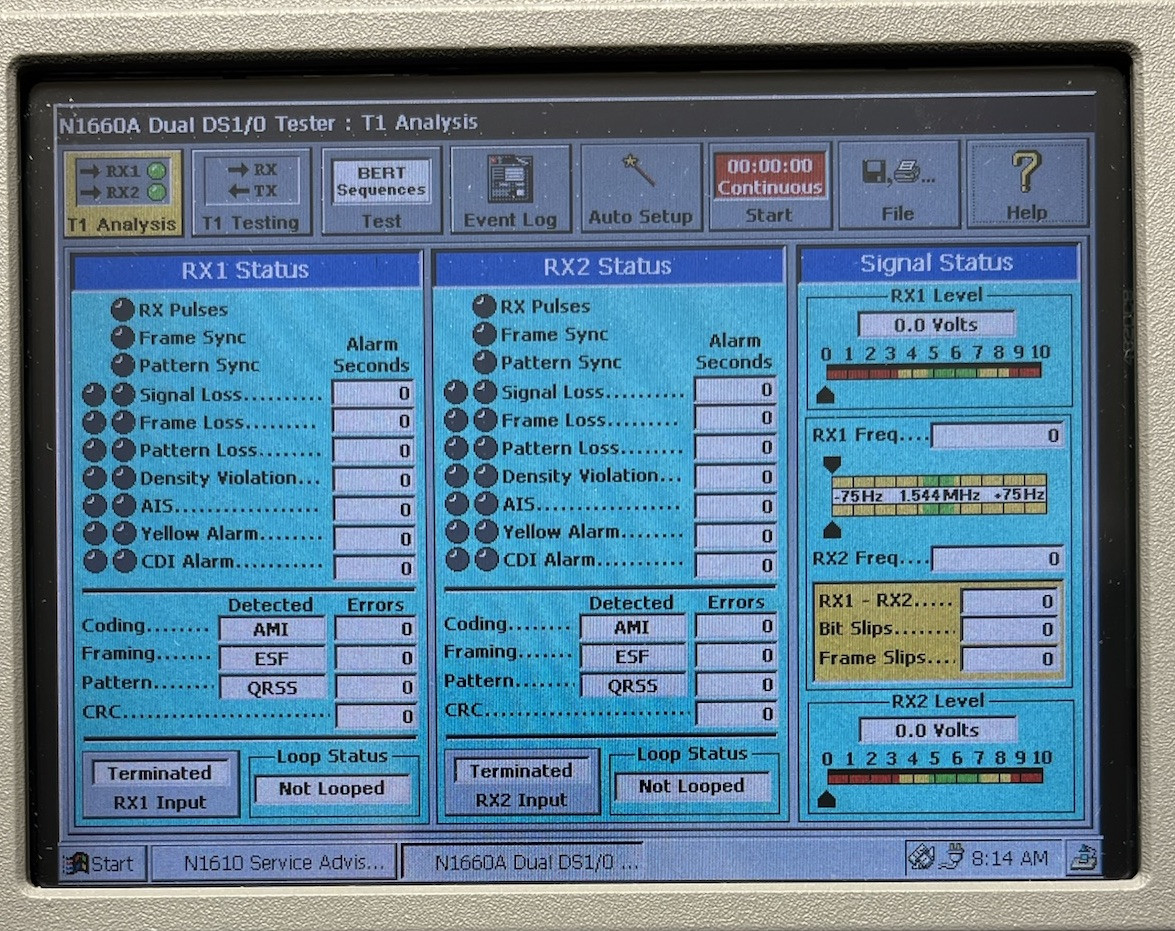Select the Bit Slips value field
Image resolution: width=1175 pixels, height=931 pixels.
tap(1009, 630)
